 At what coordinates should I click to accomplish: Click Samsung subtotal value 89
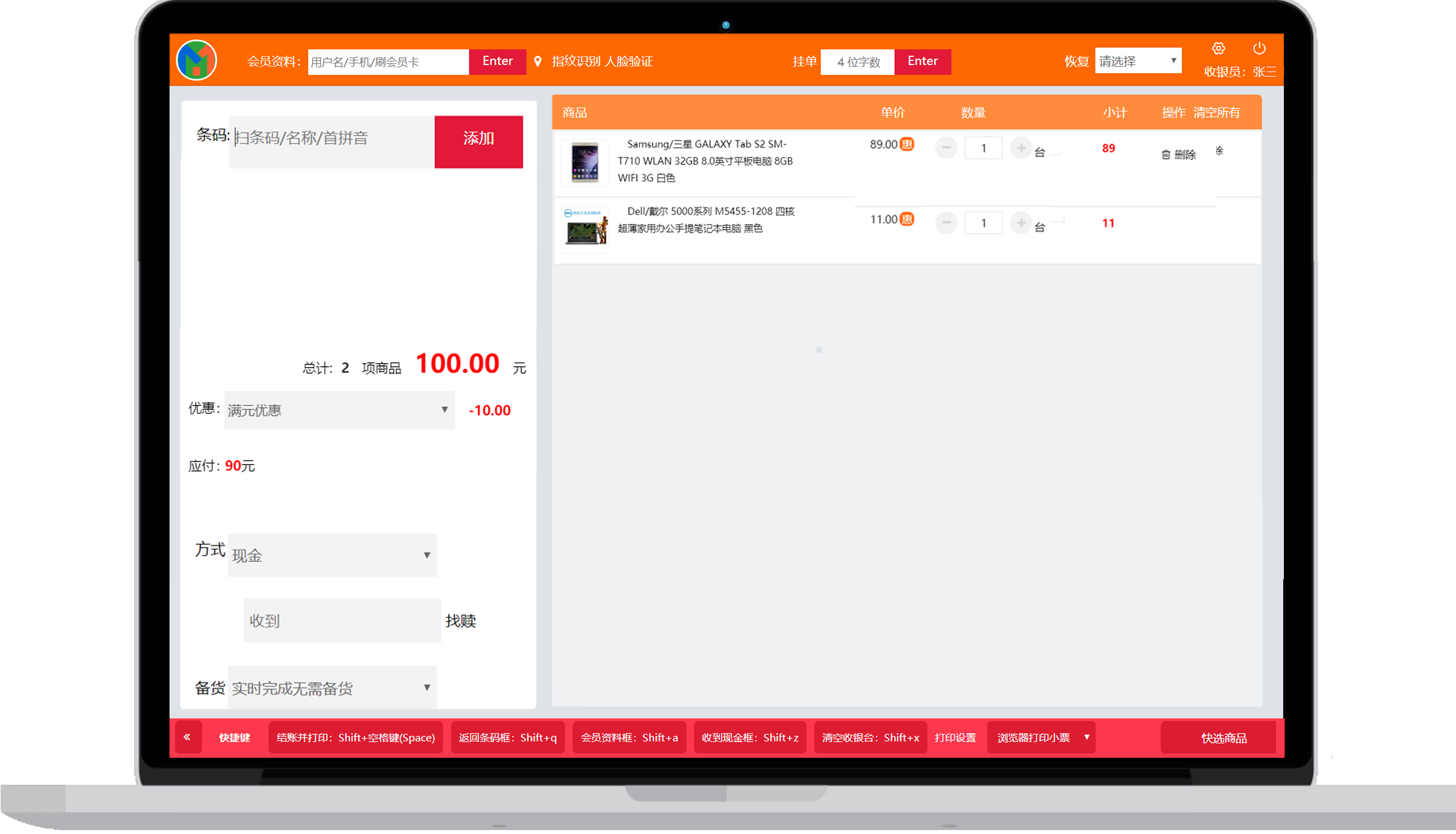[x=1108, y=148]
